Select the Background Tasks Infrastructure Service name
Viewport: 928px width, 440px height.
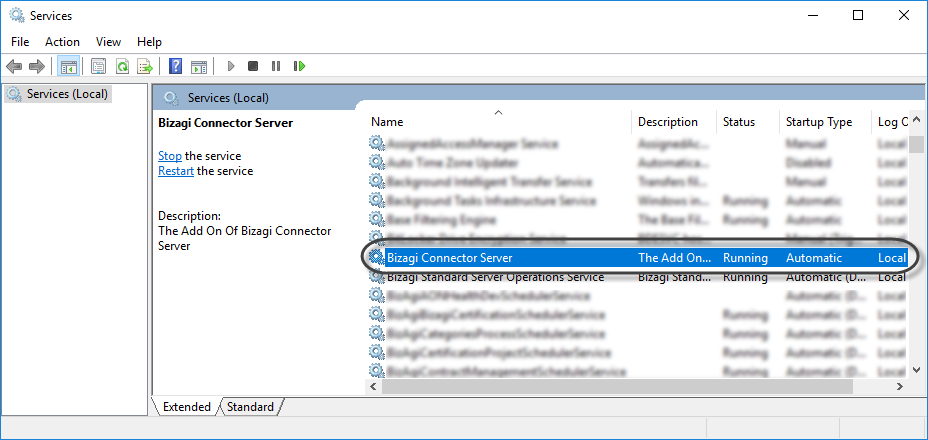coord(491,200)
